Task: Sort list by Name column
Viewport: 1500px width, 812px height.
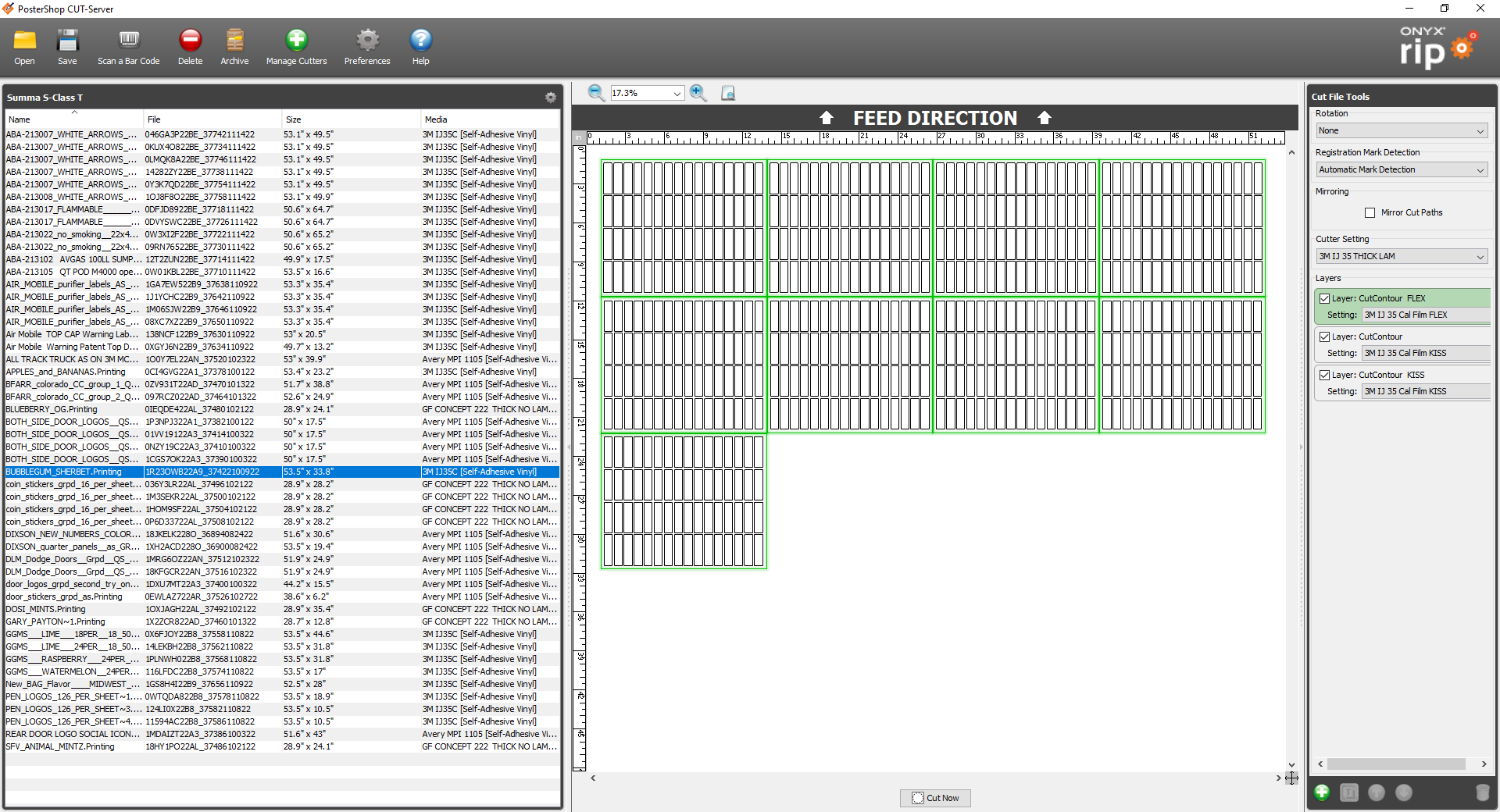Action: [74, 119]
